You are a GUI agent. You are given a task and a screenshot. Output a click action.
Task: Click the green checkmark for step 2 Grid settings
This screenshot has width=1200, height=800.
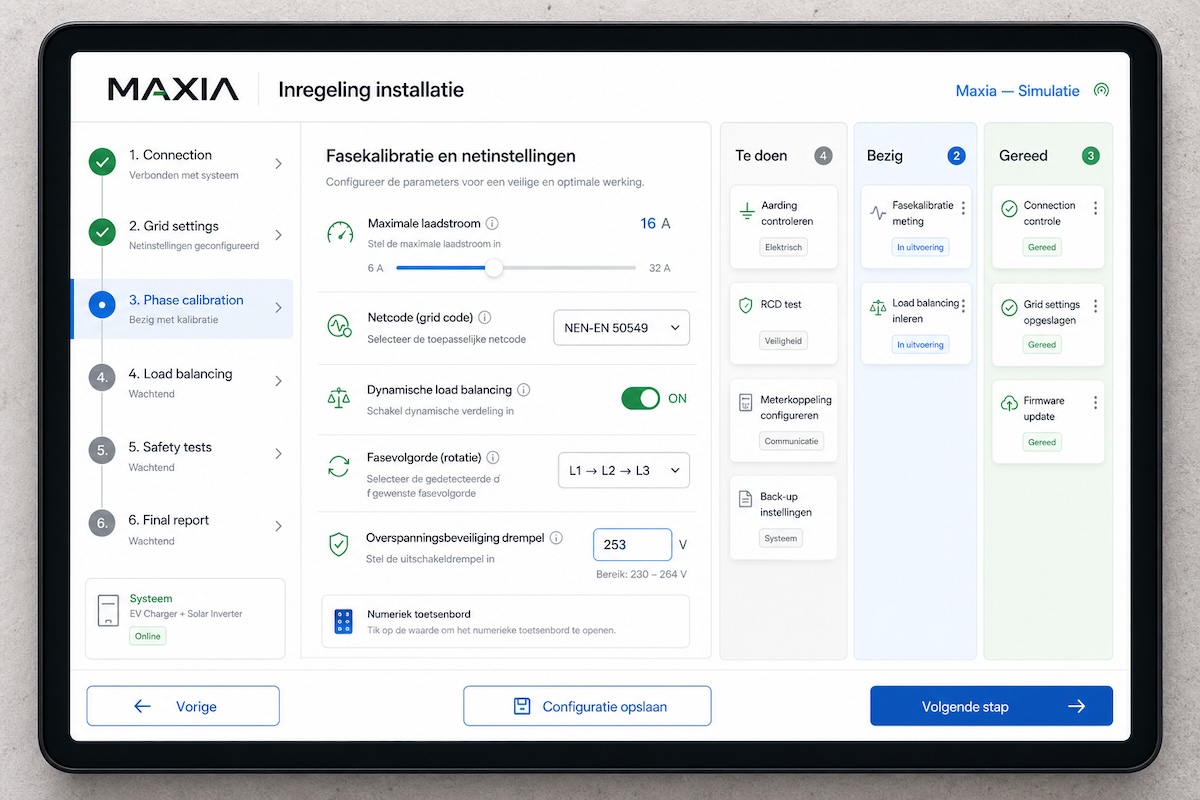point(101,233)
